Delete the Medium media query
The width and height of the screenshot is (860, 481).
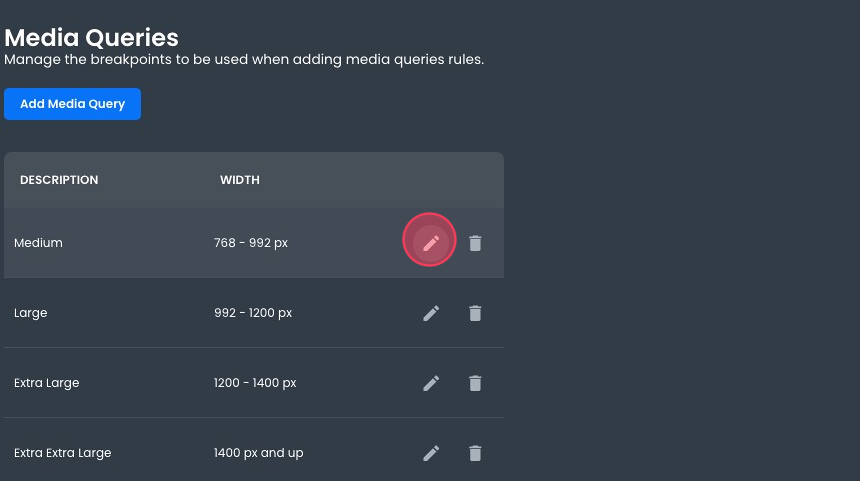pyautogui.click(x=475, y=243)
